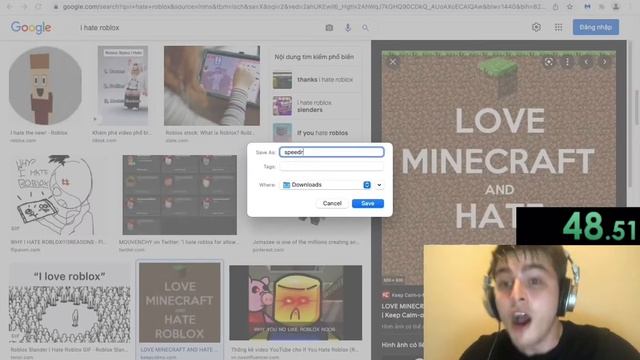Click the Save As filename field
The image size is (640, 360).
click(x=331, y=152)
